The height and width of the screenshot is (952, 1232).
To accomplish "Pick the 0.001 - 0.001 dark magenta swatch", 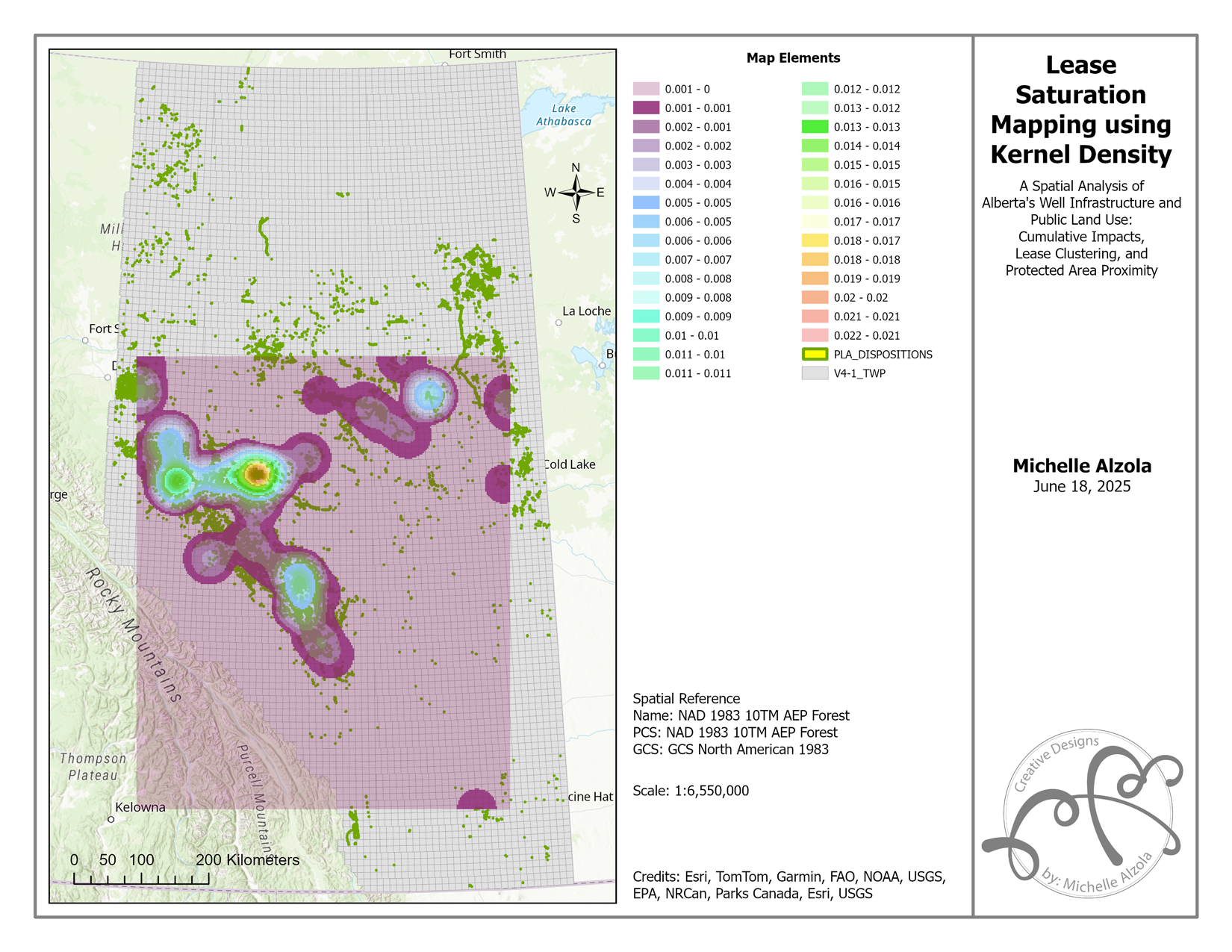I will (x=646, y=108).
